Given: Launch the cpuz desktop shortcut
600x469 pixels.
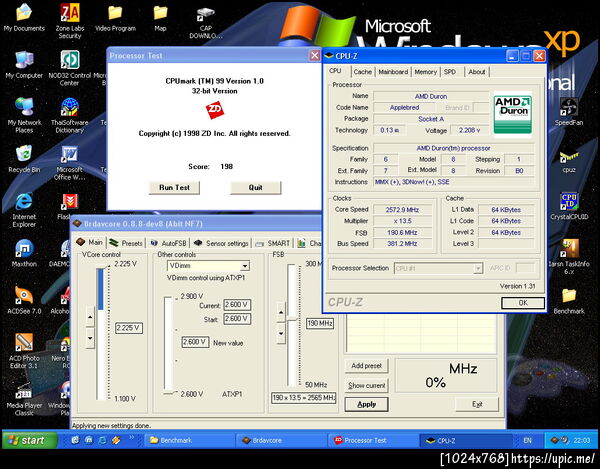Looking at the screenshot, I should 569,161.
